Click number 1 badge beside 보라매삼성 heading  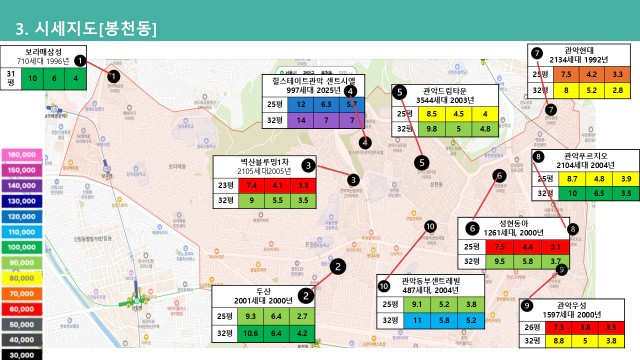[x=80, y=61]
